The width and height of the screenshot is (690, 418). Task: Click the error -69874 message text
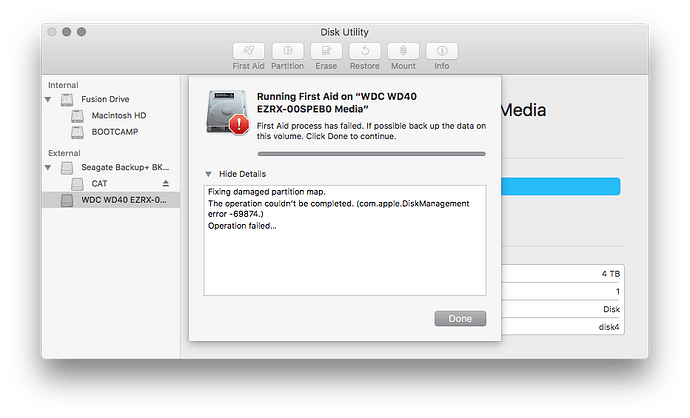pyautogui.click(x=338, y=209)
